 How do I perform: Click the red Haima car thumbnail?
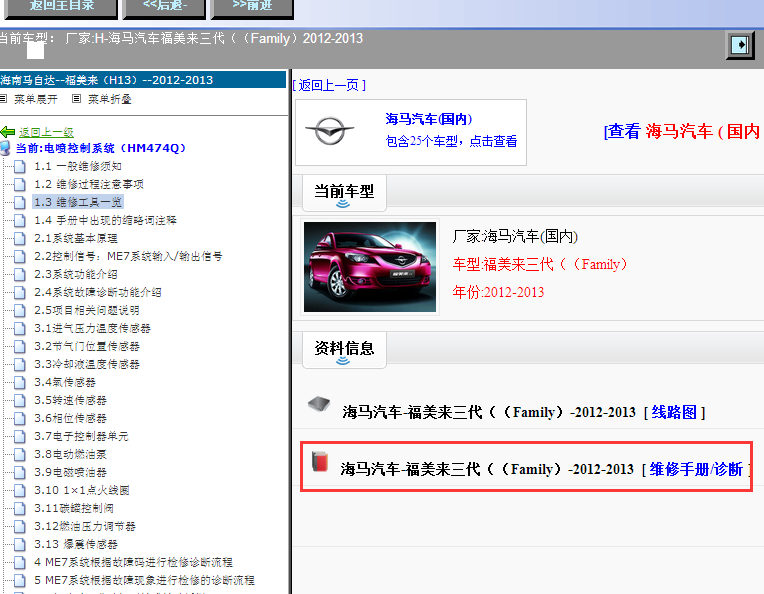tap(370, 267)
